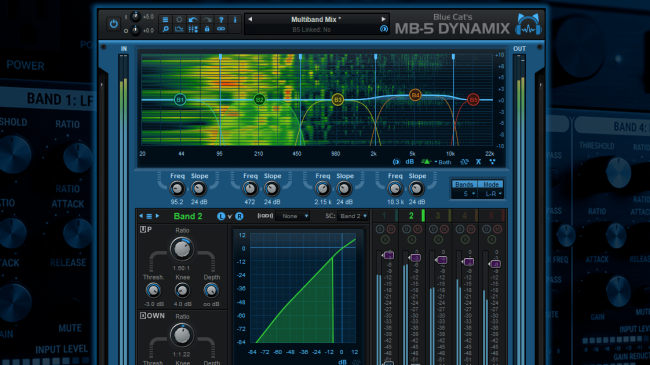The image size is (650, 365).
Task: Toggle the plugin power bypass button
Action: (x=114, y=24)
